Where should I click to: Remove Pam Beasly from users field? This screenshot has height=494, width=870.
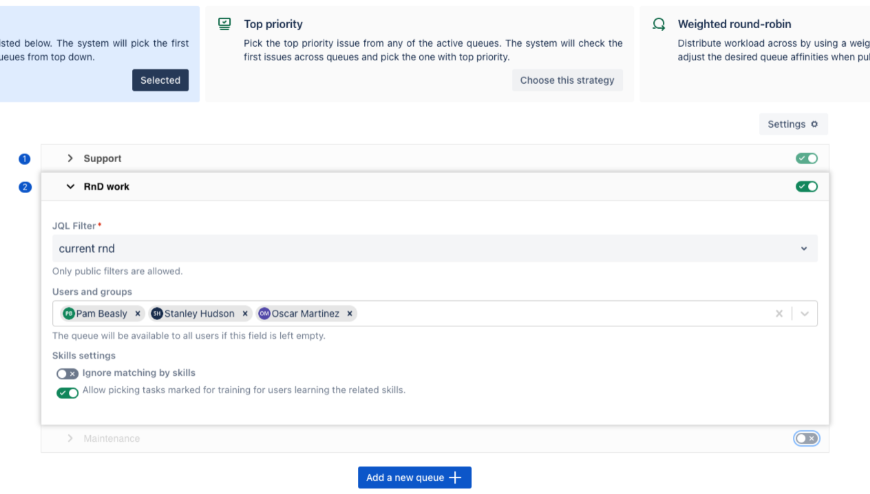(138, 314)
